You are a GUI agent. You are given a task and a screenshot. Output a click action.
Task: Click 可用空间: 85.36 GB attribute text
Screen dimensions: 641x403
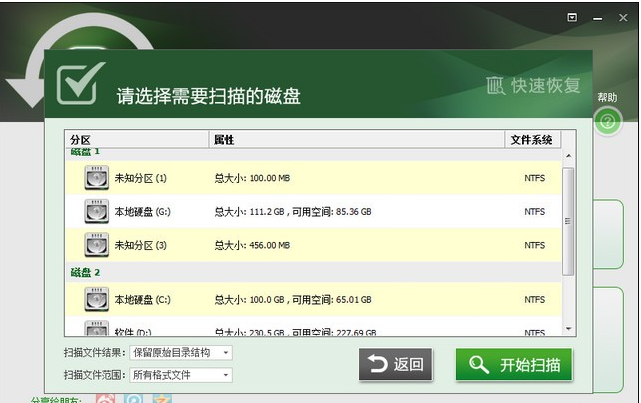(x=332, y=212)
